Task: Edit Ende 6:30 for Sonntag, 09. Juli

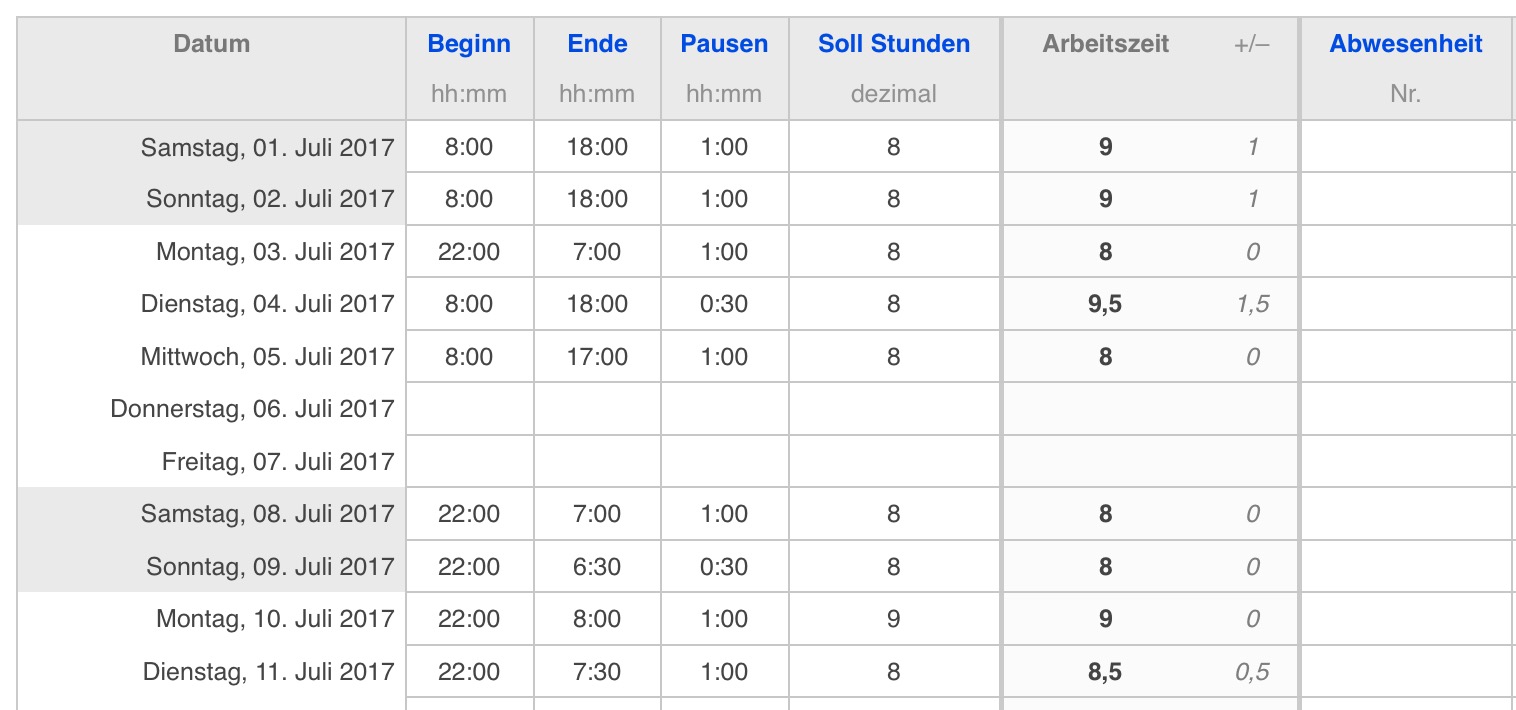Action: (x=597, y=567)
